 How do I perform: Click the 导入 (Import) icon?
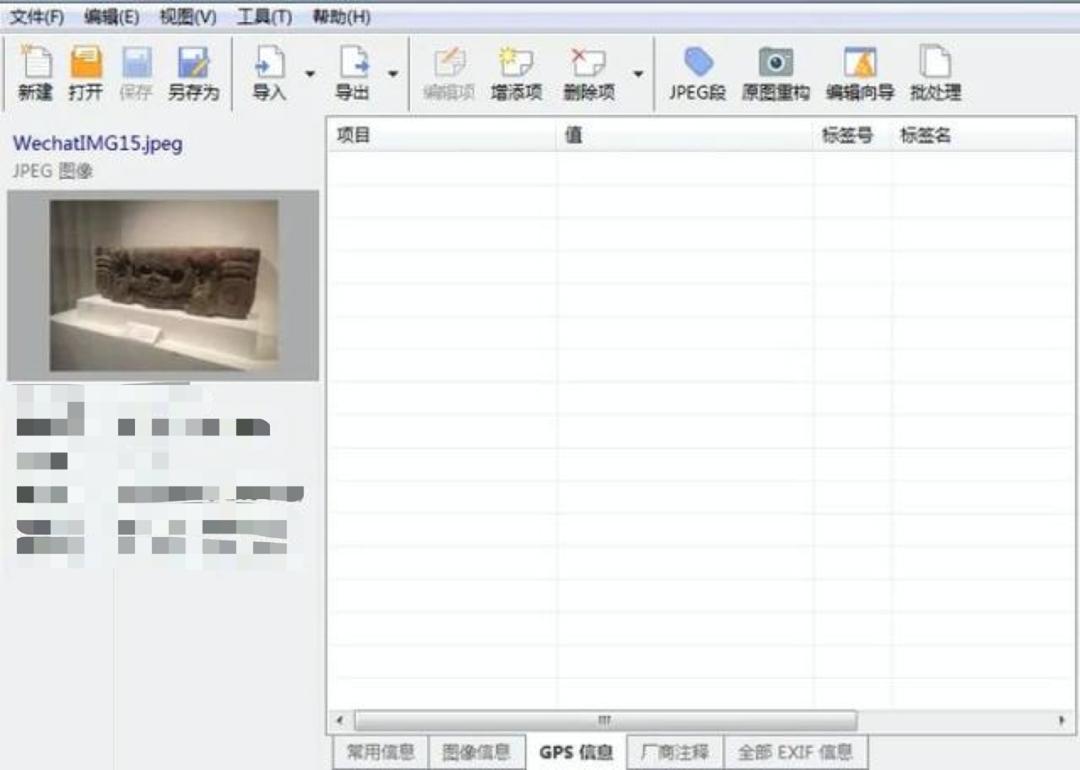pyautogui.click(x=269, y=64)
